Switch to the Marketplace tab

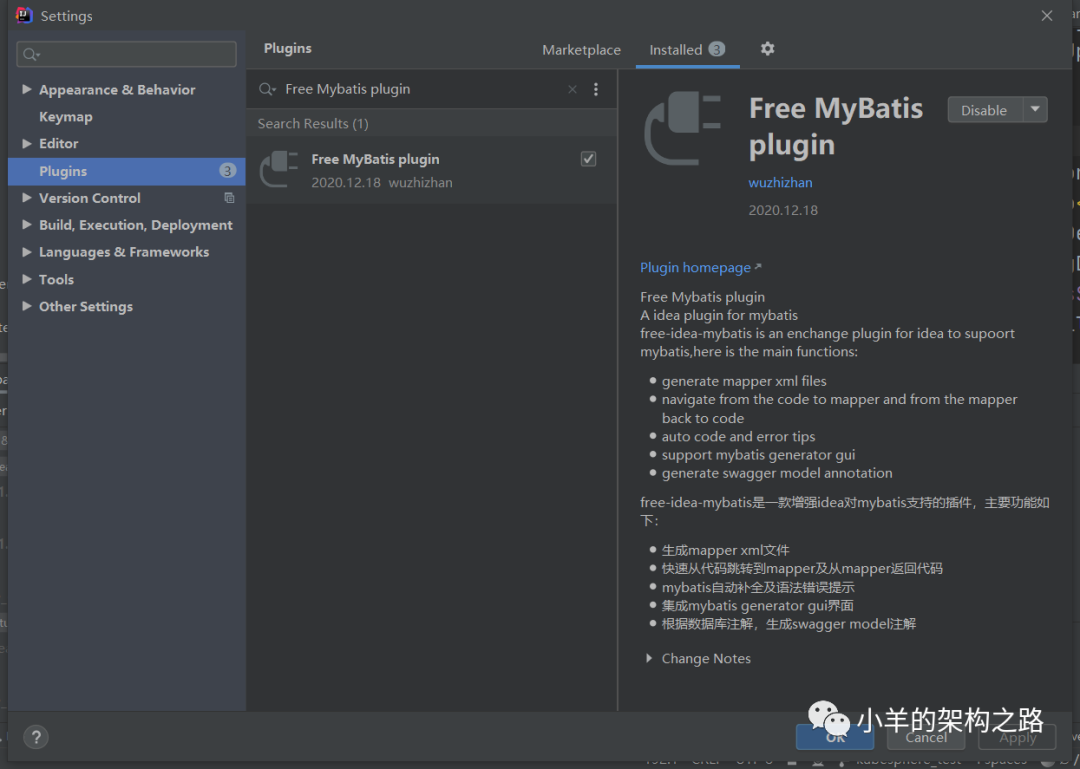coord(581,50)
